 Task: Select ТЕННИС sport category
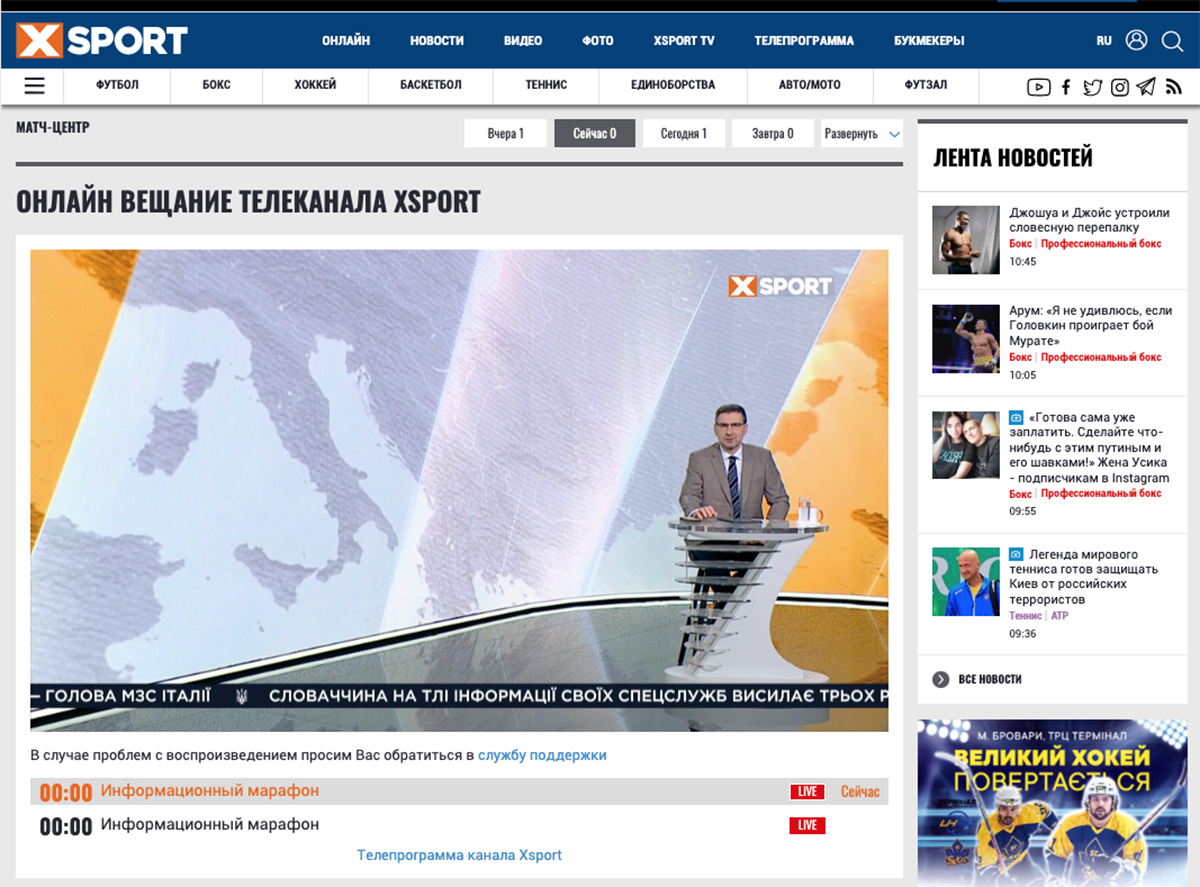(x=546, y=85)
